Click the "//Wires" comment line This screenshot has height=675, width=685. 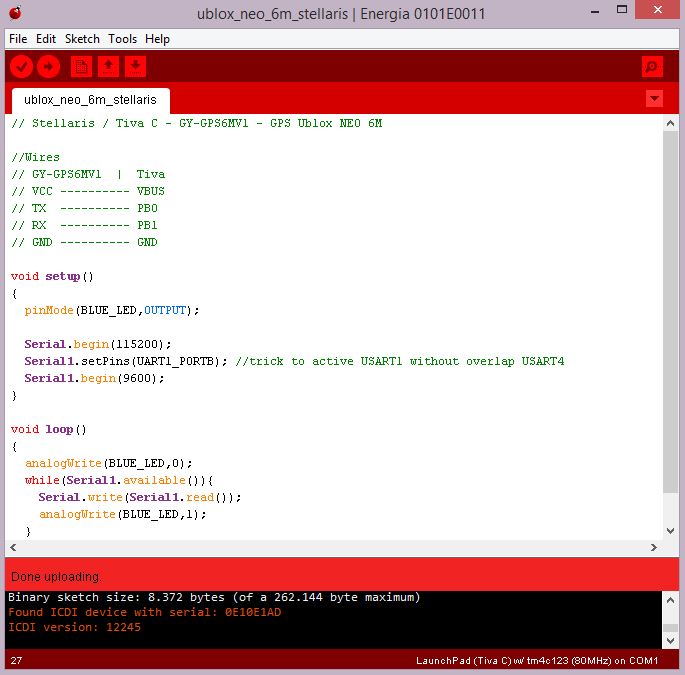pyautogui.click(x=35, y=157)
